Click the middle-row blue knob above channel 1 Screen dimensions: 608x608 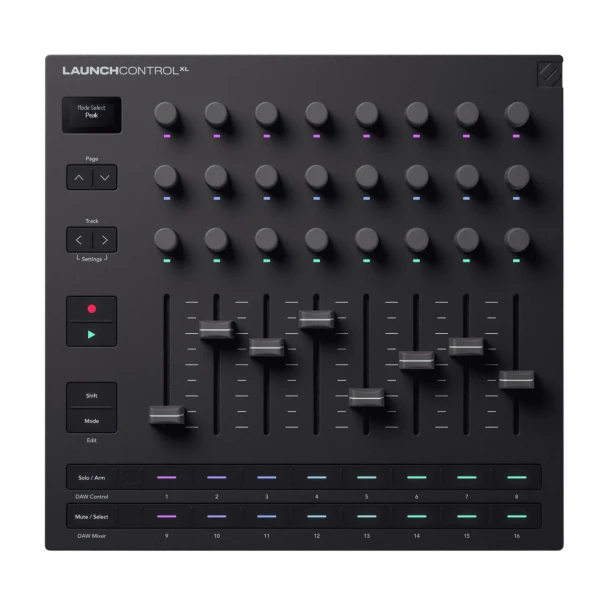pos(166,177)
